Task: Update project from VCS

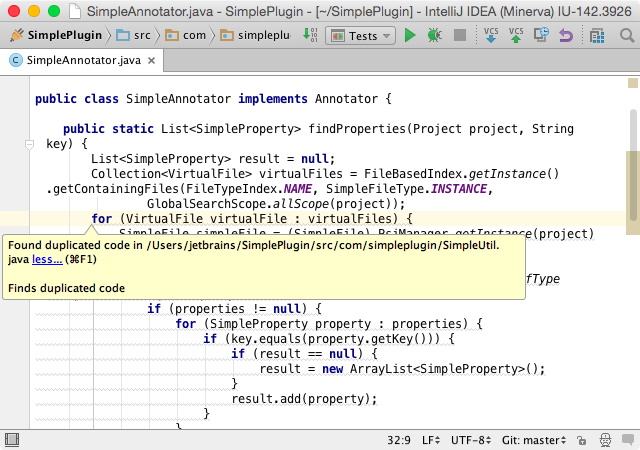Action: pos(491,36)
